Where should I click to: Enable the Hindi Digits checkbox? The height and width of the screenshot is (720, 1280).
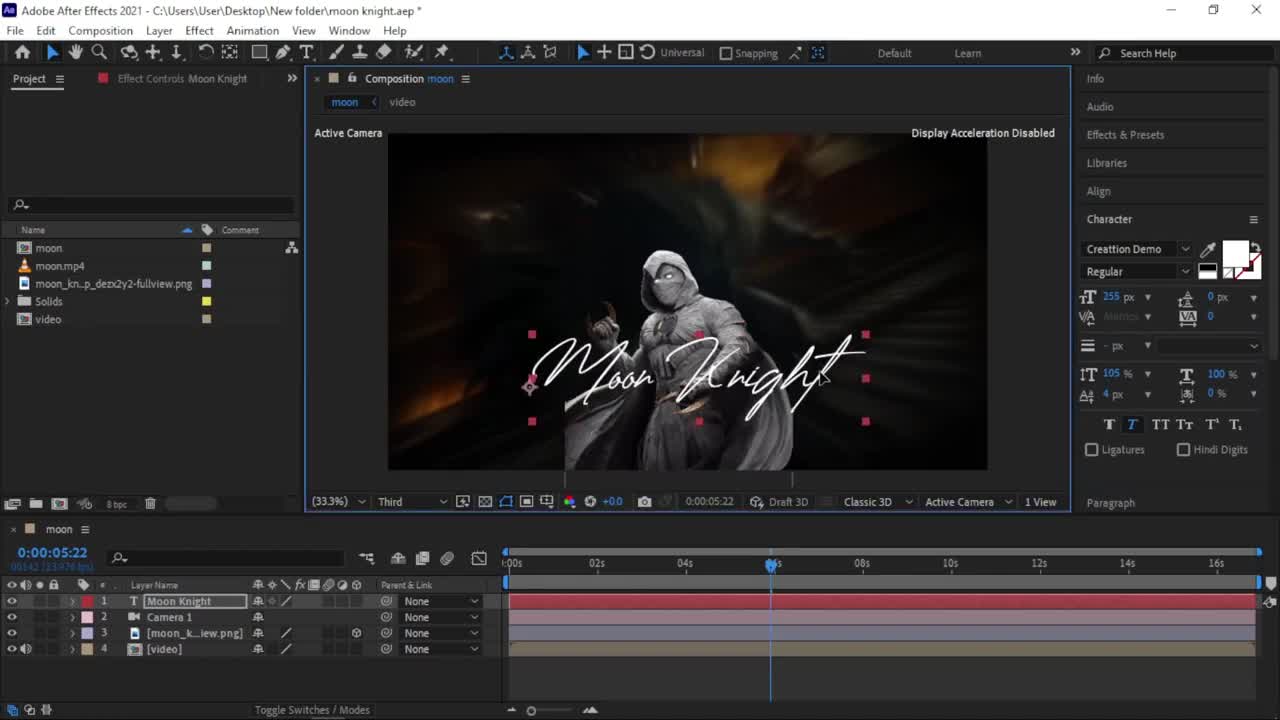pos(1183,450)
